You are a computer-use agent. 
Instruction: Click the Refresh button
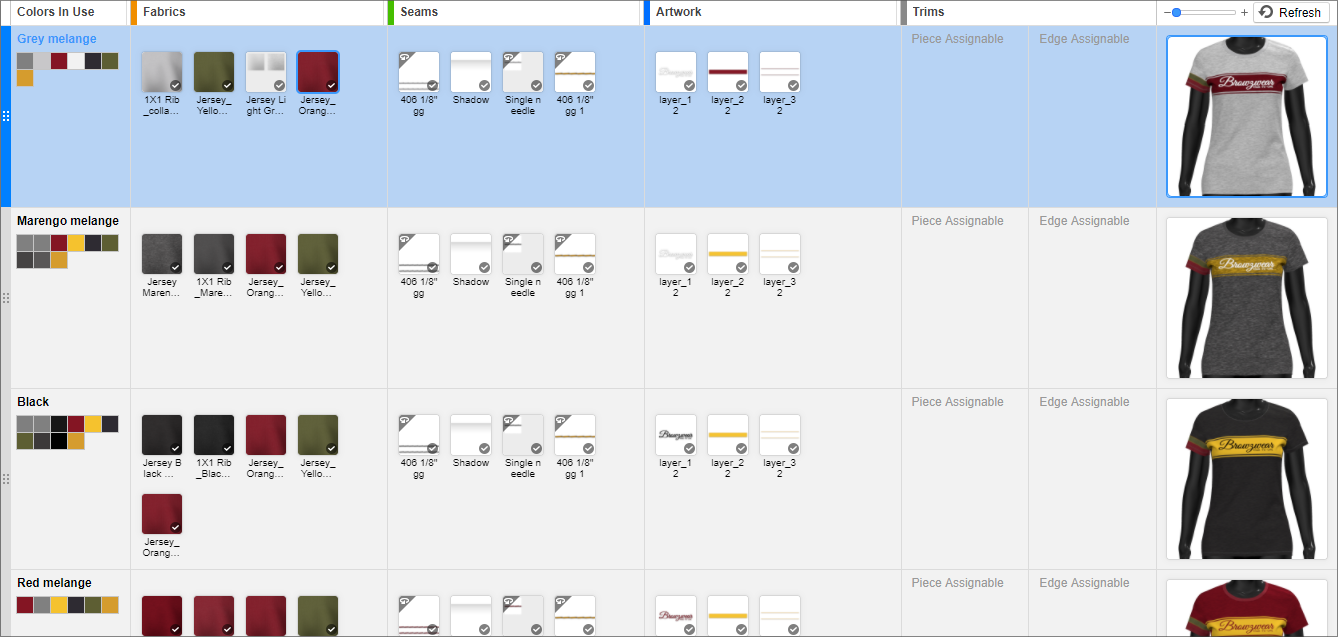tap(1291, 12)
